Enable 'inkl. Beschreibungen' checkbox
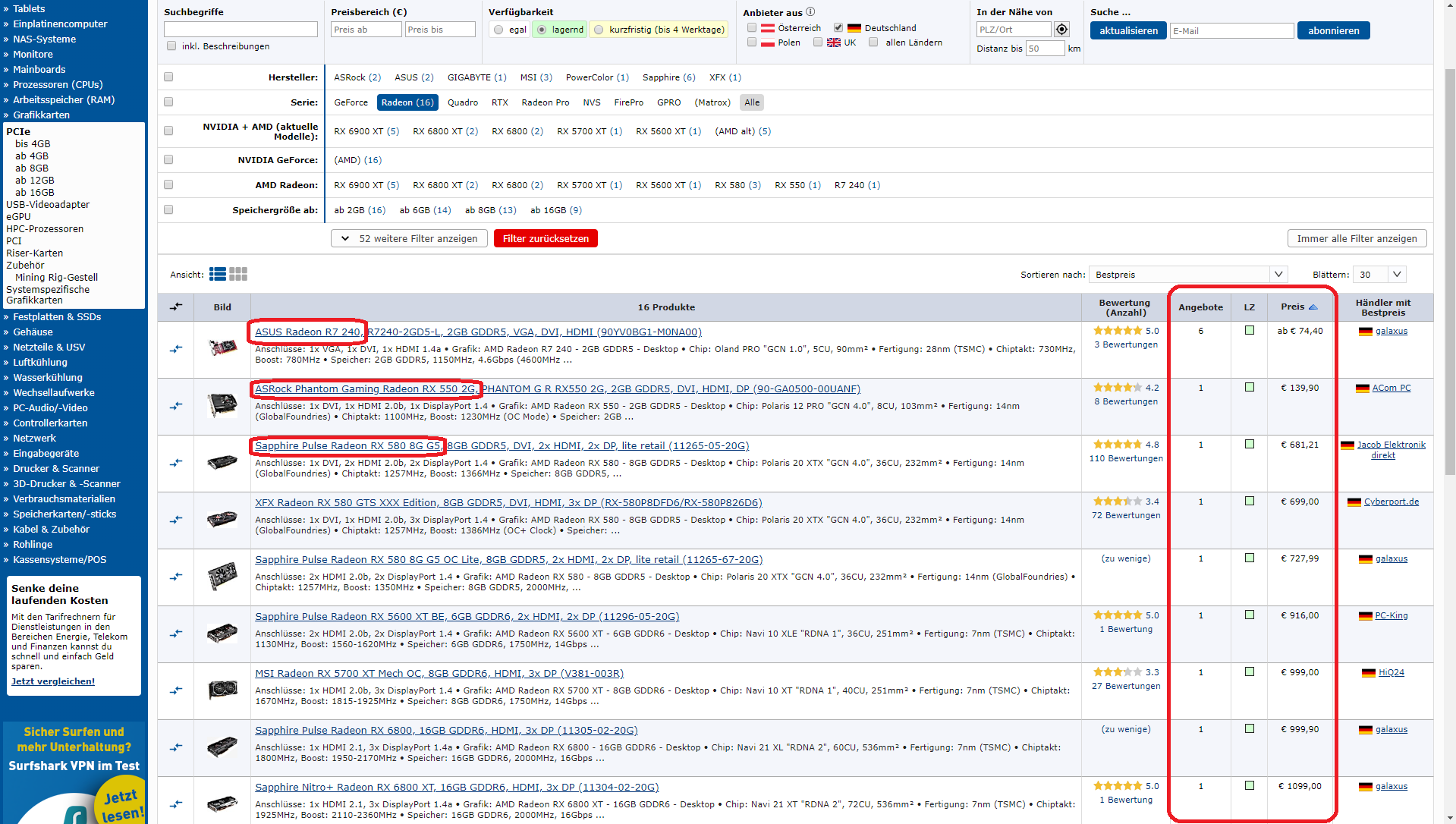Image resolution: width=1456 pixels, height=824 pixels. (x=171, y=46)
